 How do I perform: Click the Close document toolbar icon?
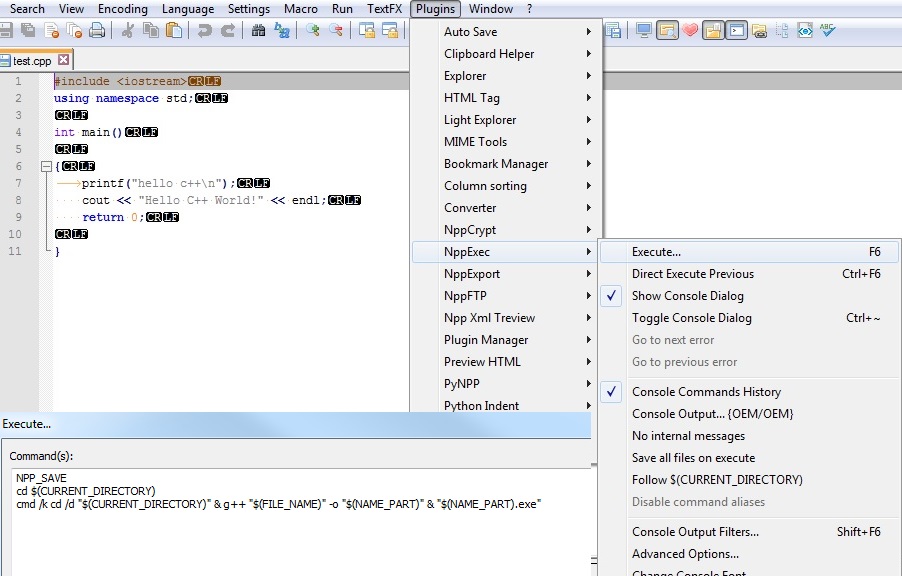52,30
